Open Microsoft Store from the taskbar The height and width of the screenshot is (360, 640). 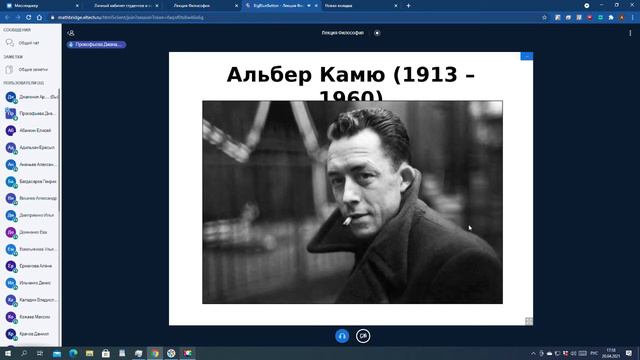point(106,353)
